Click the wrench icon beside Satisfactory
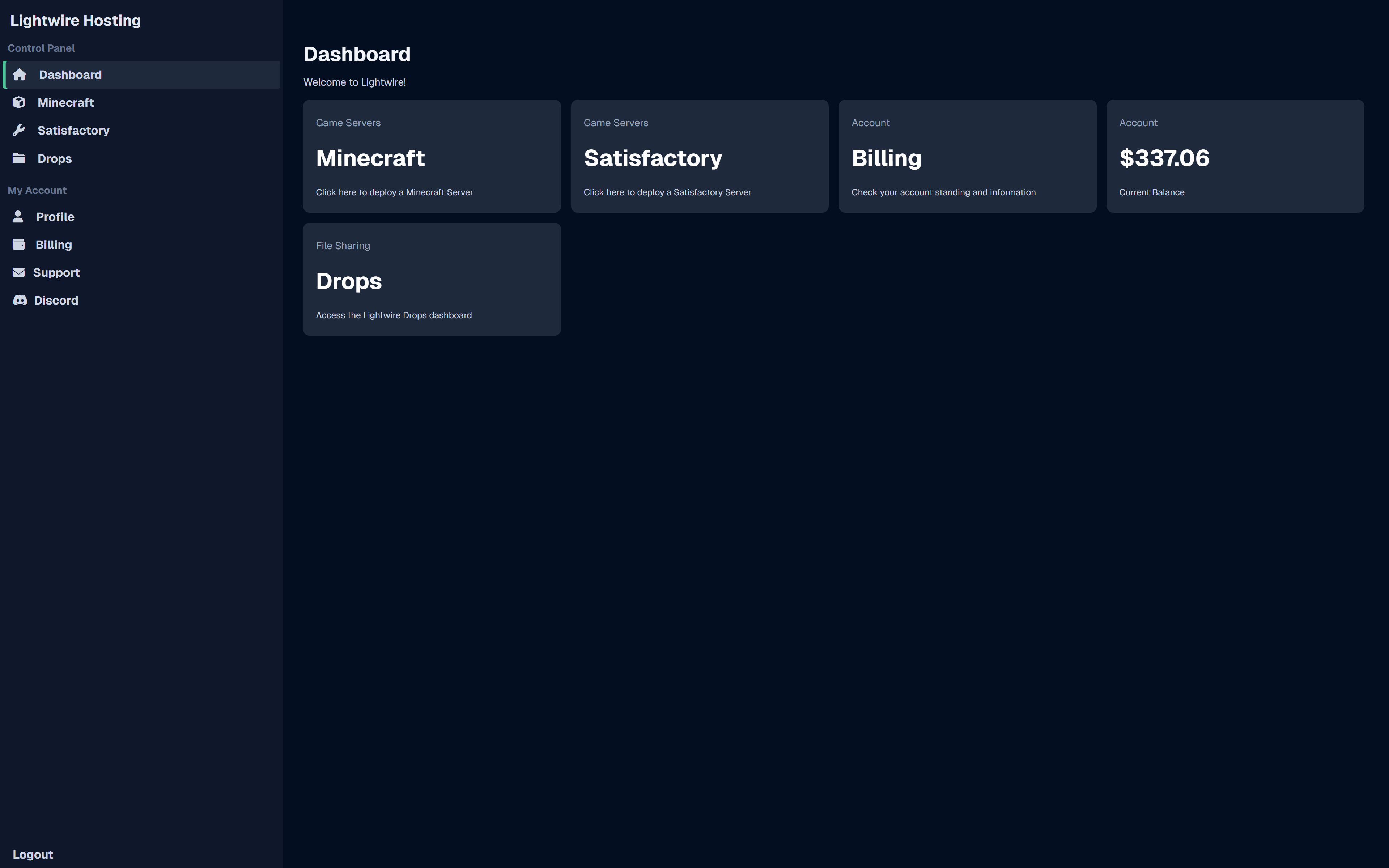The height and width of the screenshot is (868, 1389). [x=19, y=130]
